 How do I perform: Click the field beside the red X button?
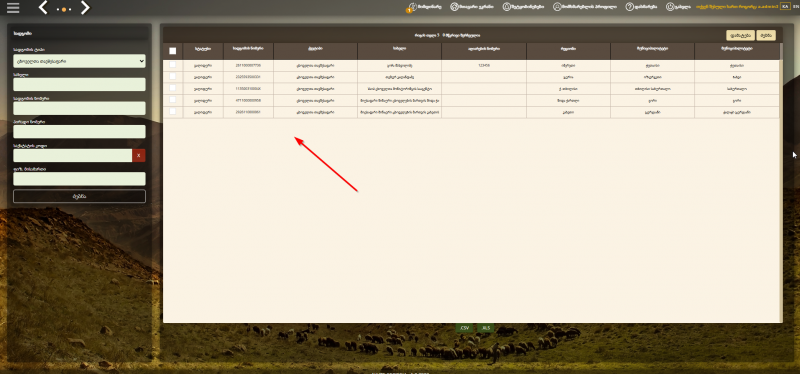coord(72,155)
